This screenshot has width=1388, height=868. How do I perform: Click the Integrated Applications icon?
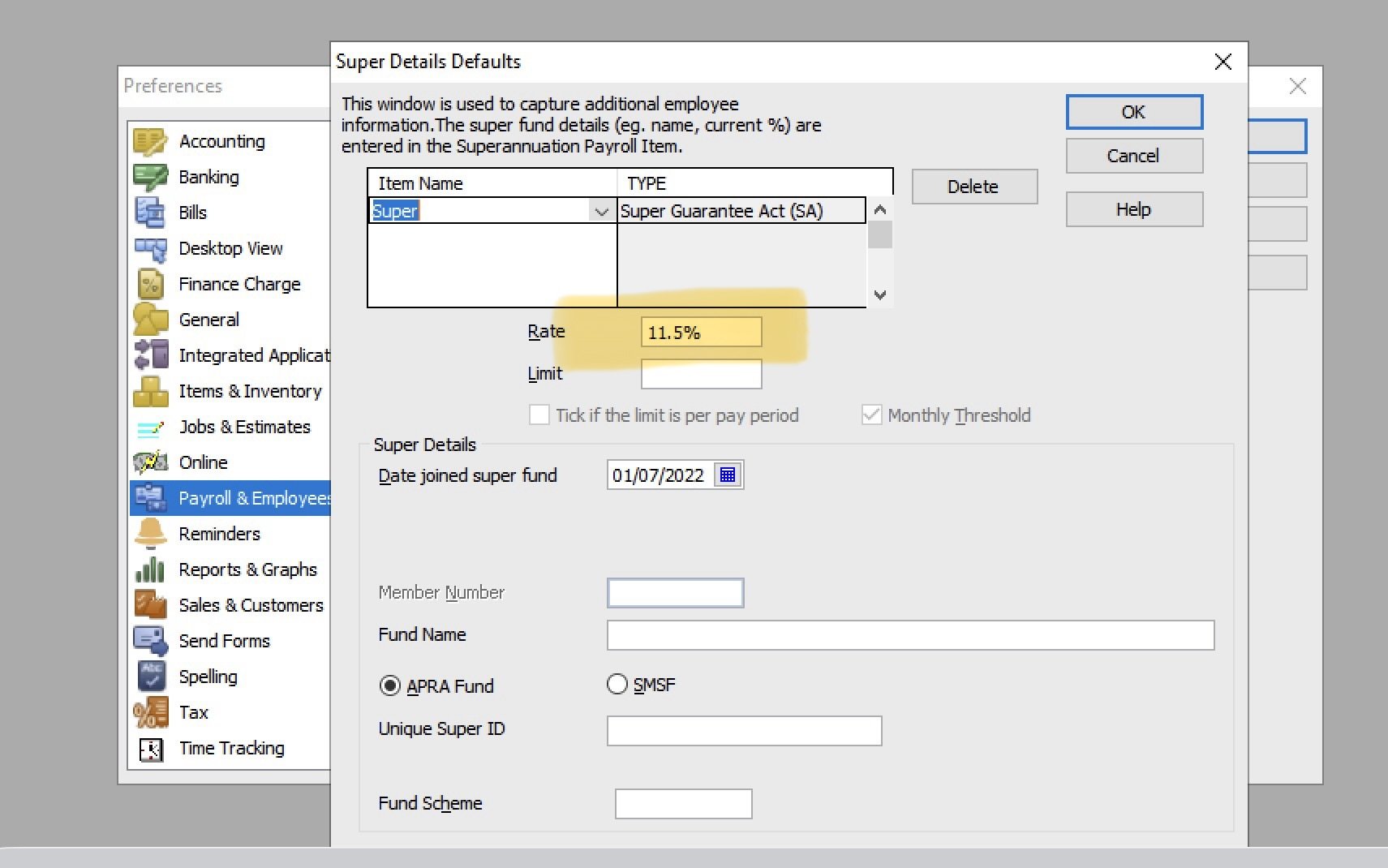(x=150, y=355)
